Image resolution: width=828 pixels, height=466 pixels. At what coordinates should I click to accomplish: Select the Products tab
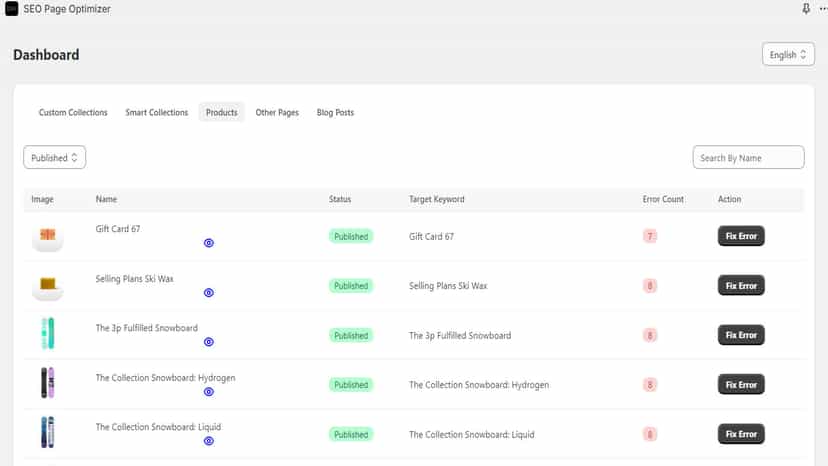coord(222,113)
